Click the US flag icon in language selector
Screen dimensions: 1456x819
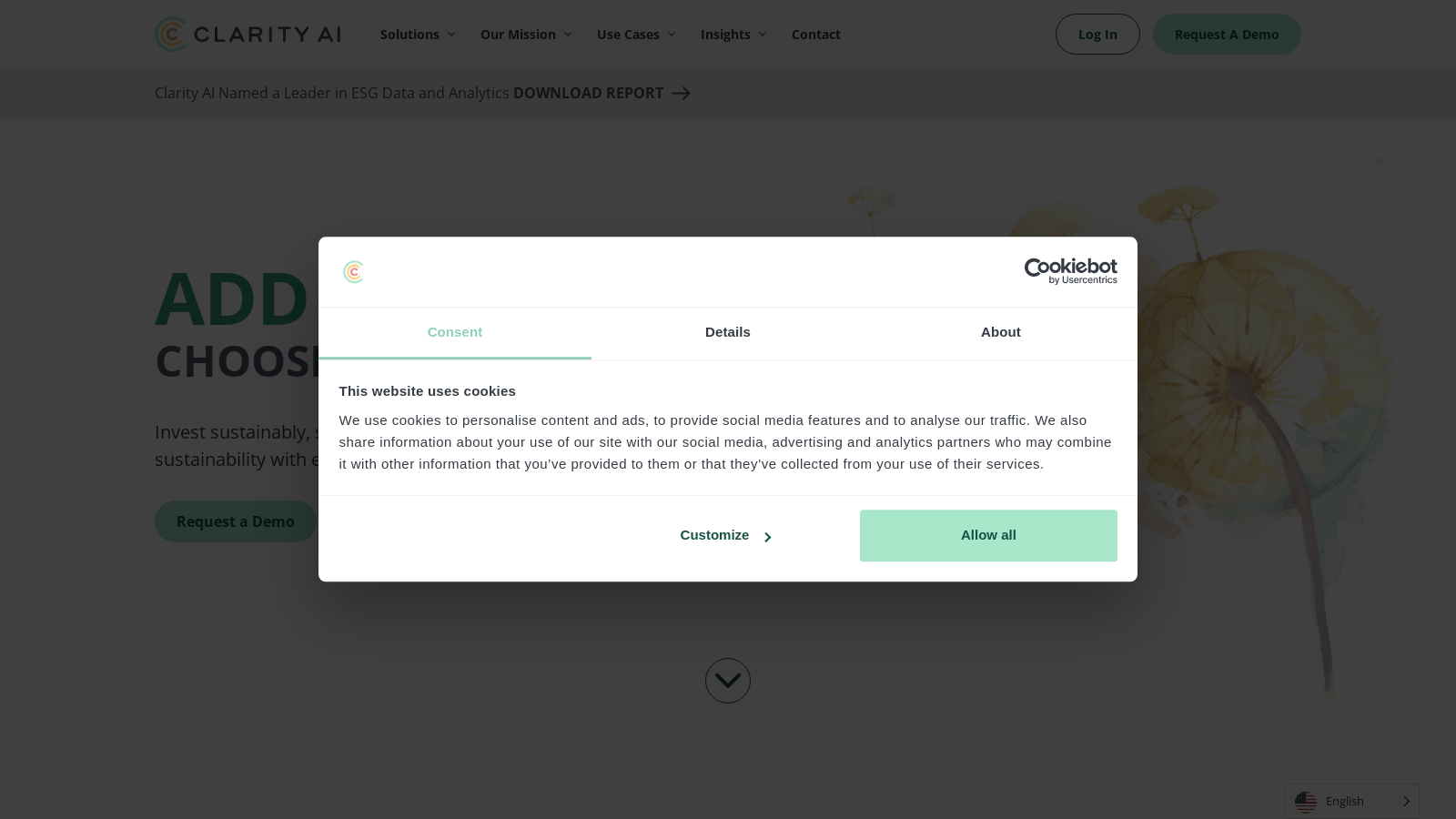[x=1306, y=802]
